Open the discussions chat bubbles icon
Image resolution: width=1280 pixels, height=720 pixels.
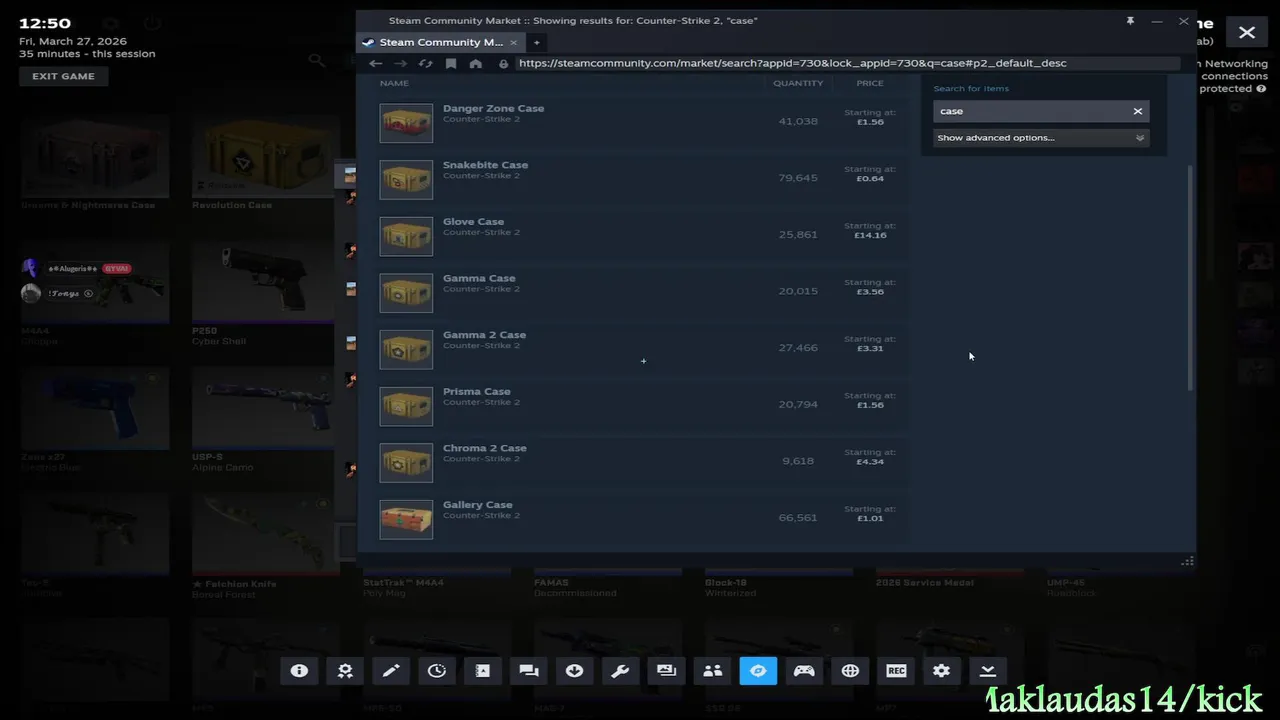pyautogui.click(x=529, y=671)
